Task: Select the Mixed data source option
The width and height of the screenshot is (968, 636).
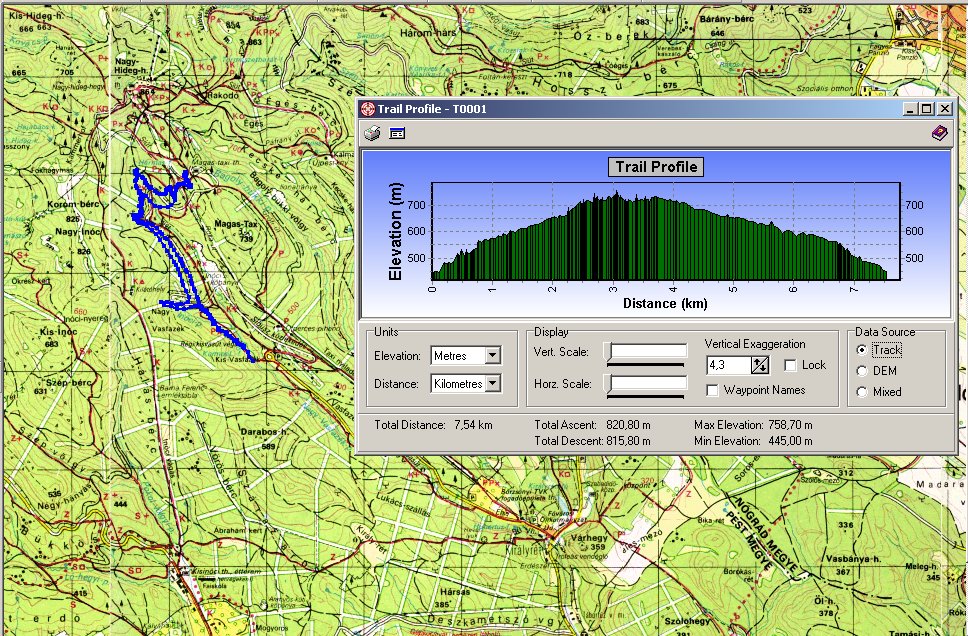Action: (862, 392)
